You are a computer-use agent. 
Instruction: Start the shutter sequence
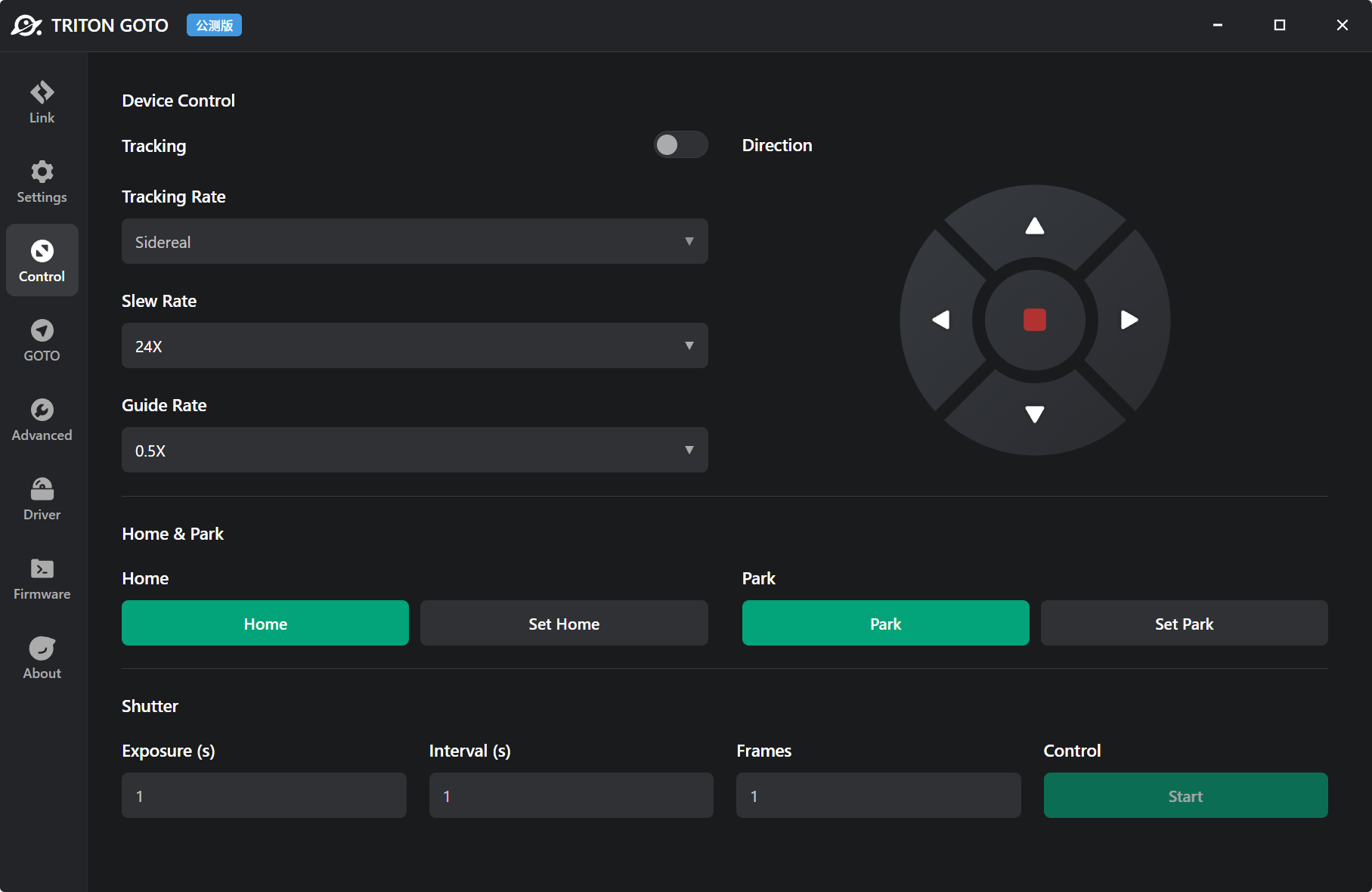coord(1185,796)
